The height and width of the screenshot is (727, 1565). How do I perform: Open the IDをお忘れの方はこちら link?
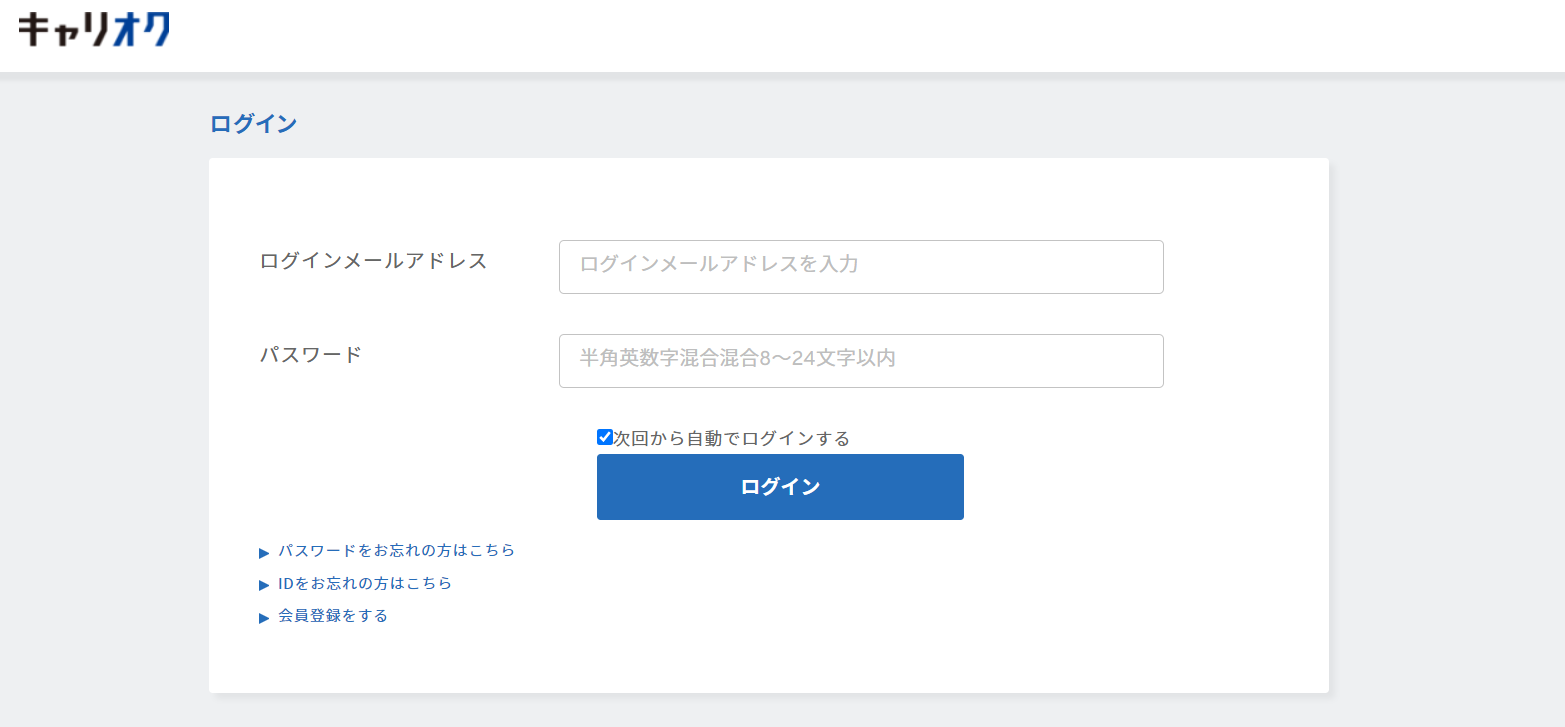click(x=365, y=584)
